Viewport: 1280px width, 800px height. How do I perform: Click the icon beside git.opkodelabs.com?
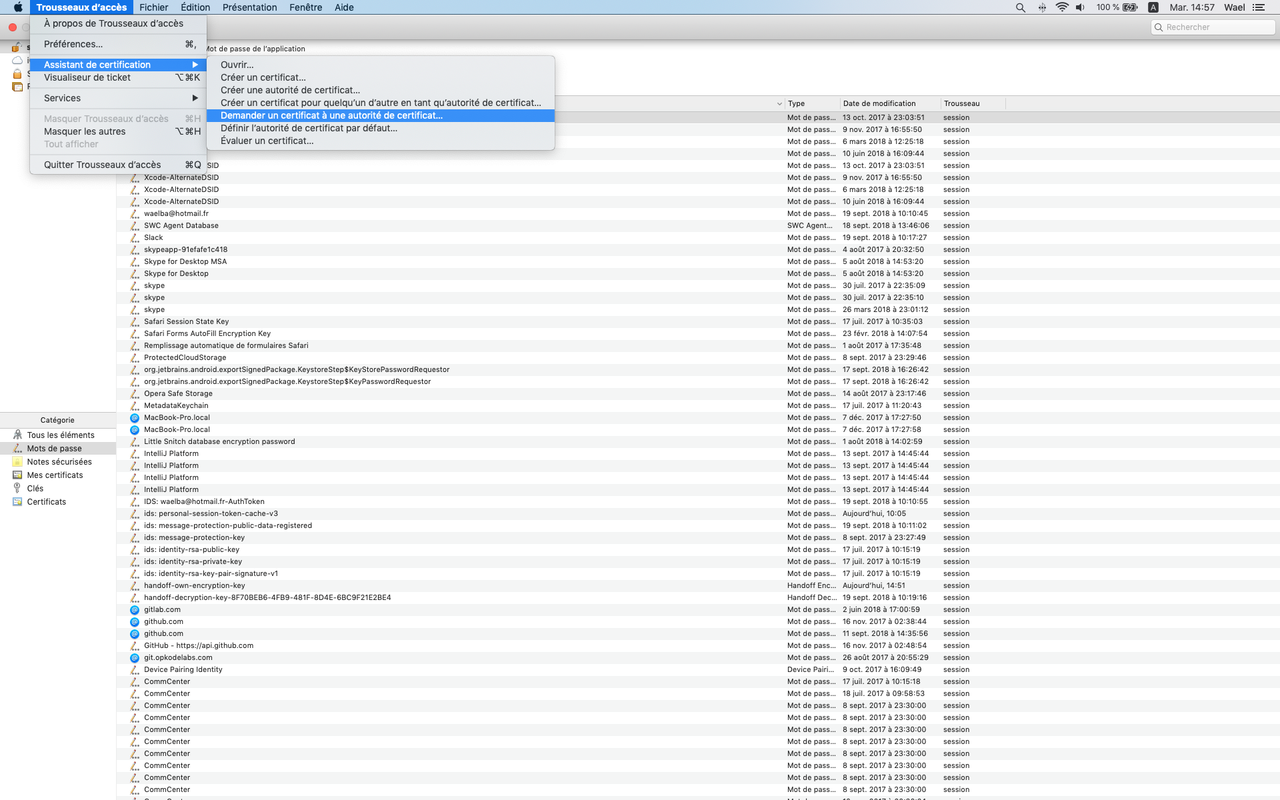tap(135, 657)
